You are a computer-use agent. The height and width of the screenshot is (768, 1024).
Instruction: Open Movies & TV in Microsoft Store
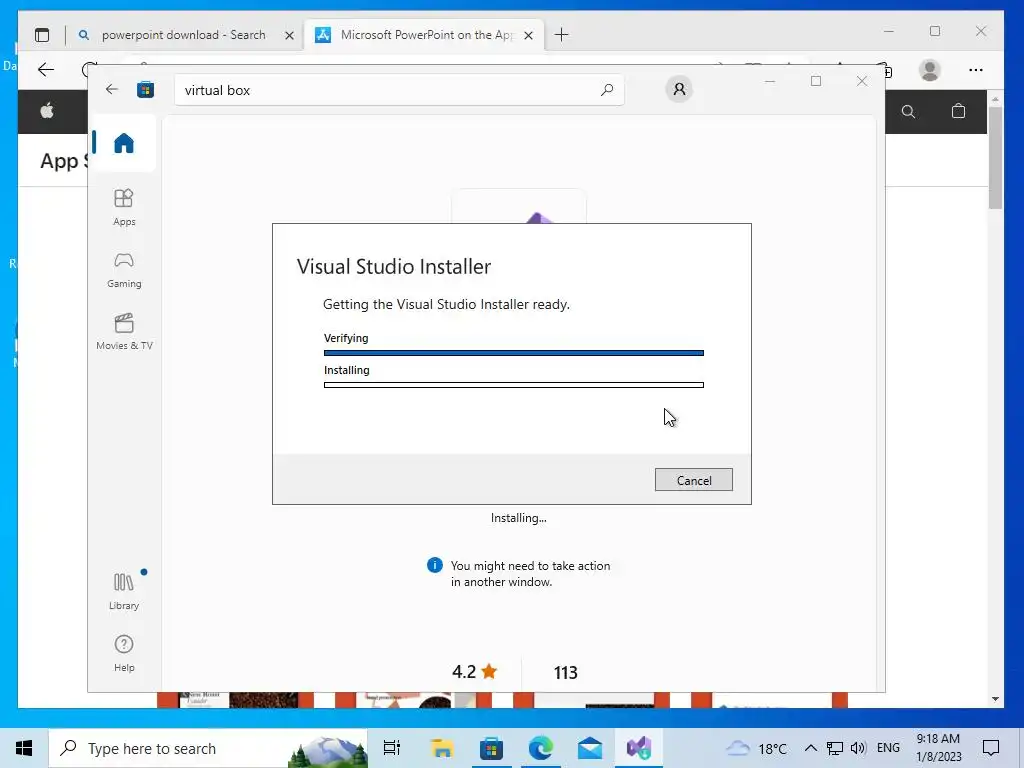[x=124, y=332]
